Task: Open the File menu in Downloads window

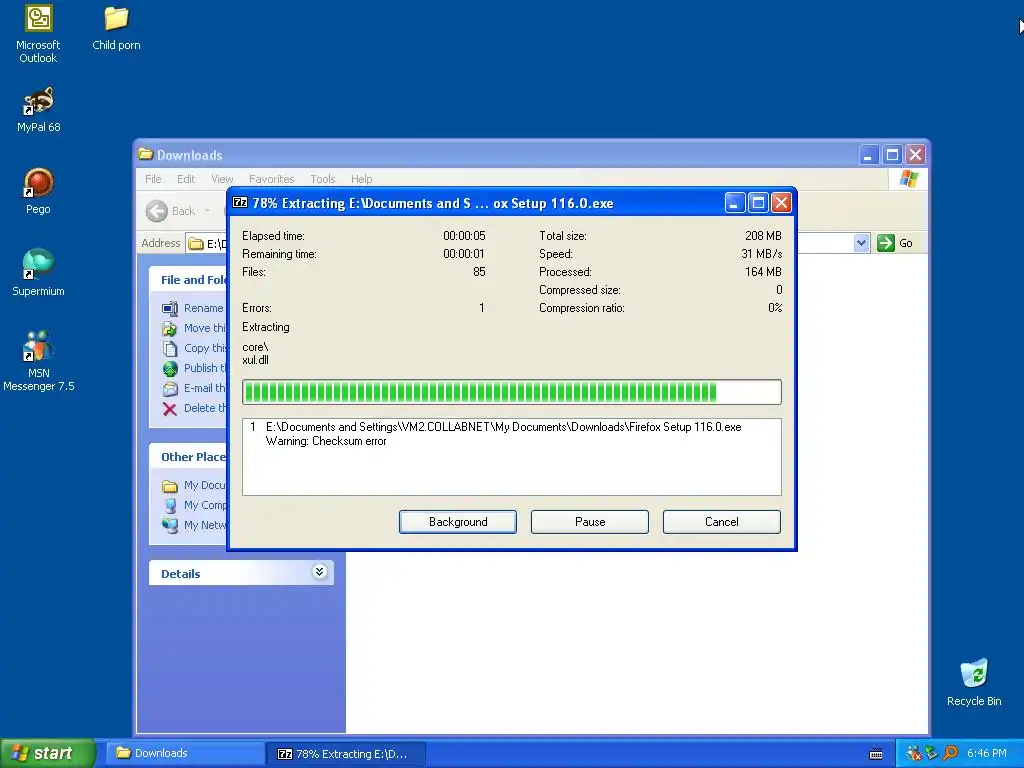Action: [x=153, y=179]
